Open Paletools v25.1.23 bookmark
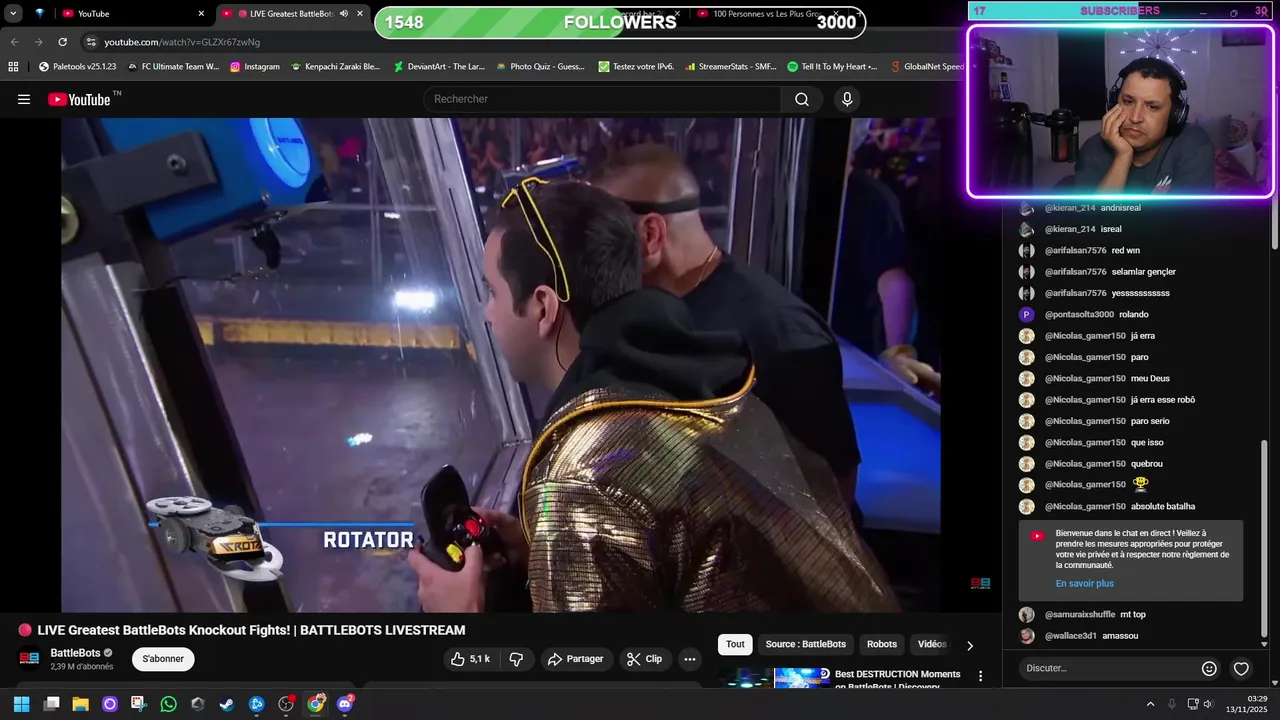Image resolution: width=1280 pixels, height=720 pixels. pos(77,67)
